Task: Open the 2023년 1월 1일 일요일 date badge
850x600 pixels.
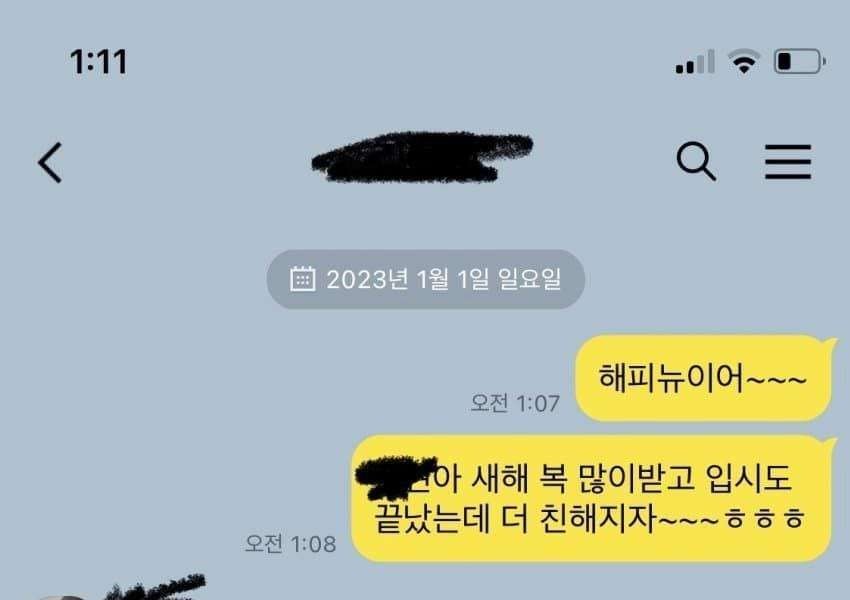Action: pos(426,279)
